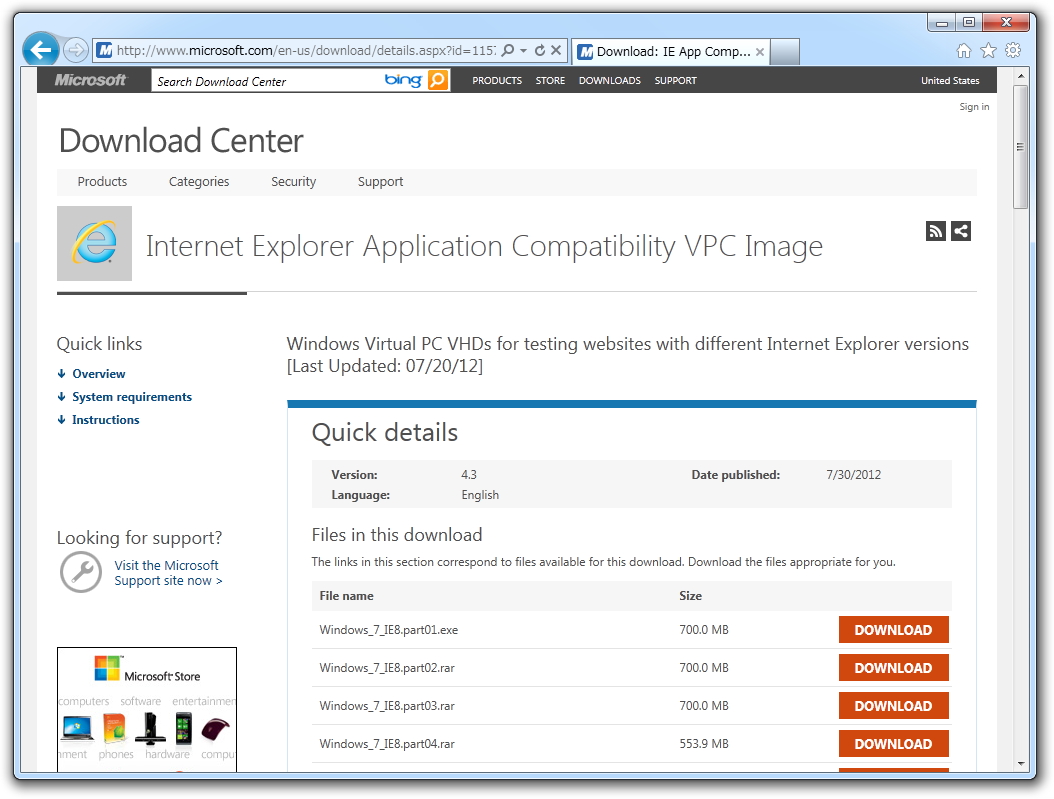Visit the Microsoft Support site link
This screenshot has height=799, width=1054.
pos(168,572)
